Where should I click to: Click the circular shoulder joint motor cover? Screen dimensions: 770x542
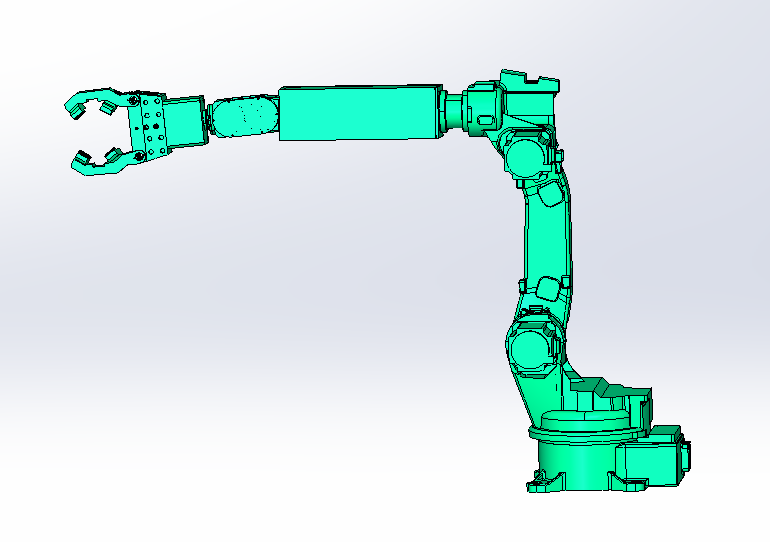pyautogui.click(x=530, y=350)
